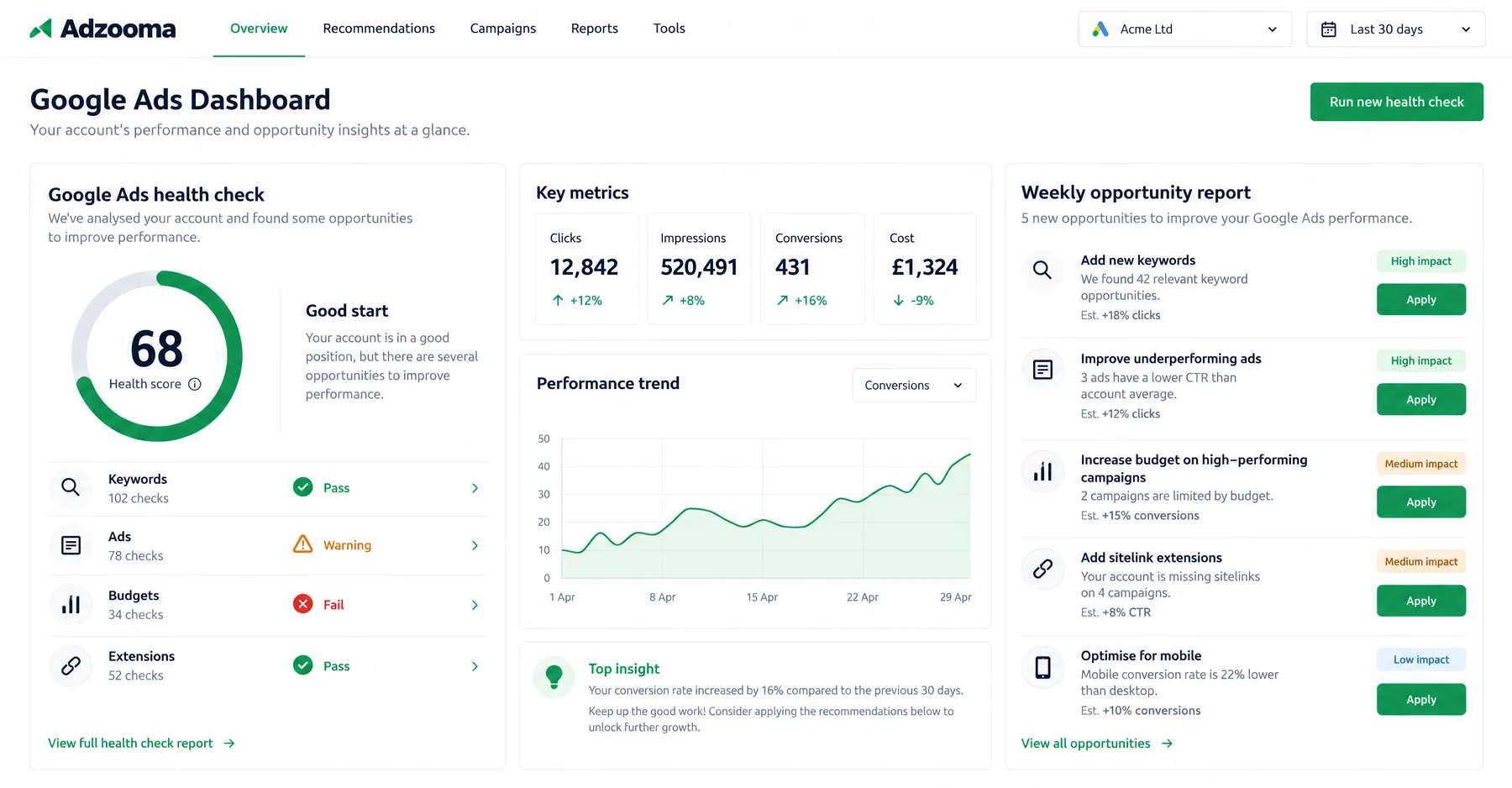Screen dimensions: 1512x788
Task: Open the Acme Ltd account dropdown
Action: click(1184, 29)
